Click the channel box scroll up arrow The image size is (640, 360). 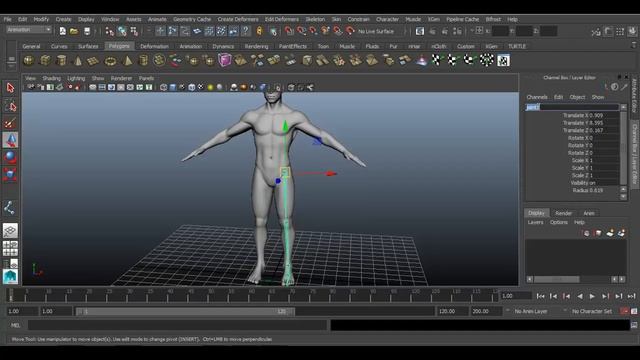point(623,107)
